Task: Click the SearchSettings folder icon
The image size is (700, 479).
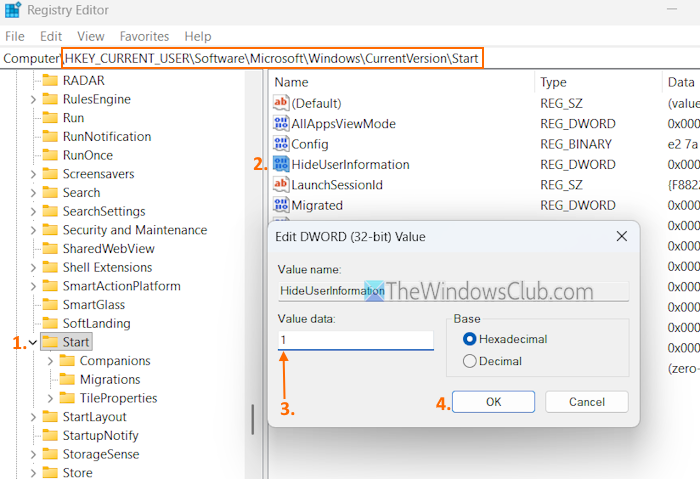Action: pos(50,211)
